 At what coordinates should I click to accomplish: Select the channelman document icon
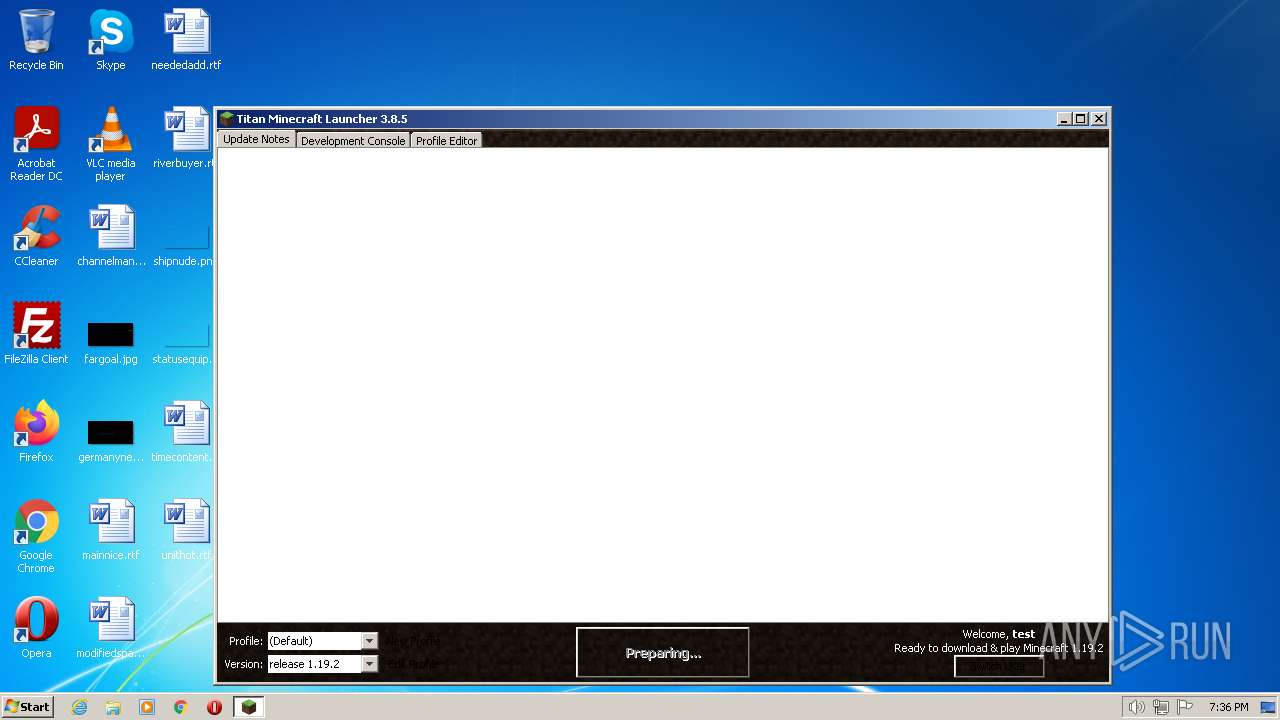tap(111, 237)
